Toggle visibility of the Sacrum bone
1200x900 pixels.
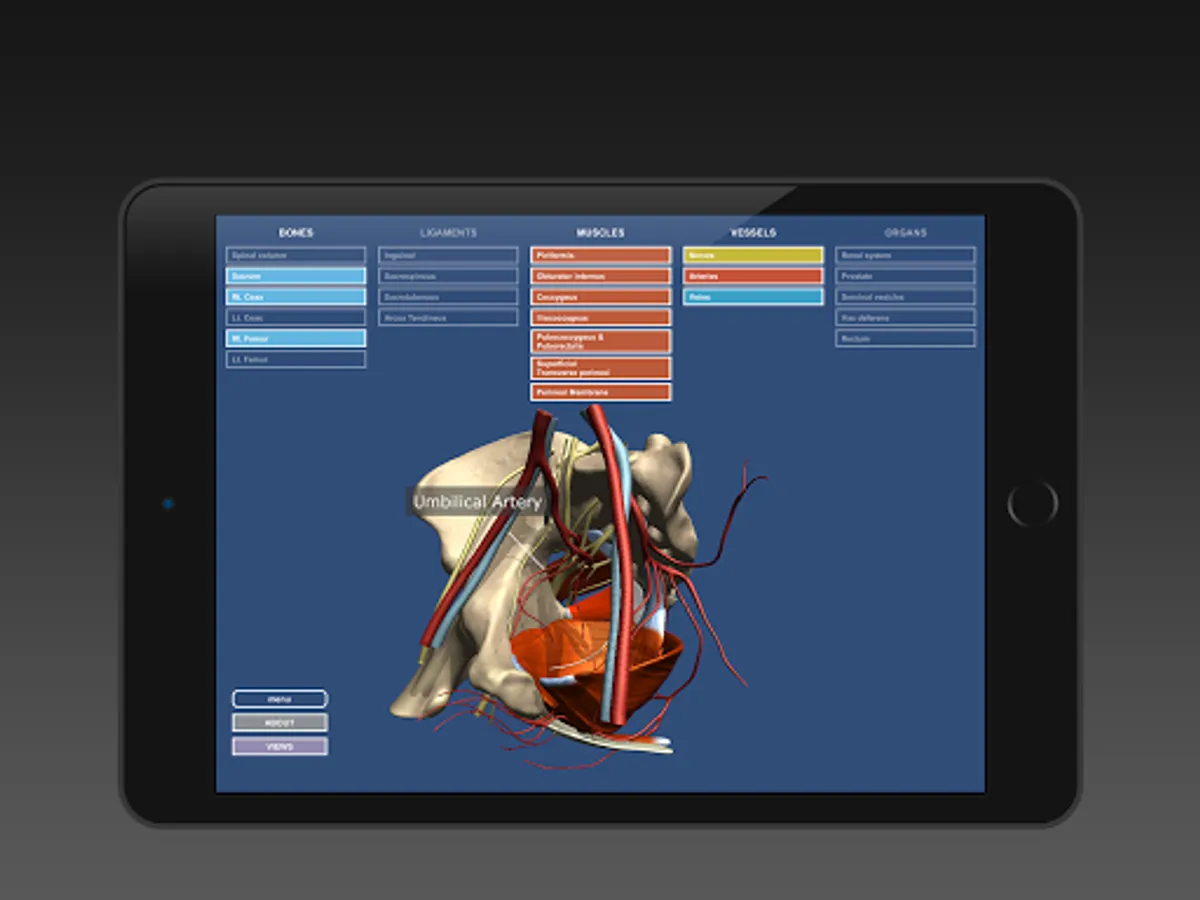point(295,275)
